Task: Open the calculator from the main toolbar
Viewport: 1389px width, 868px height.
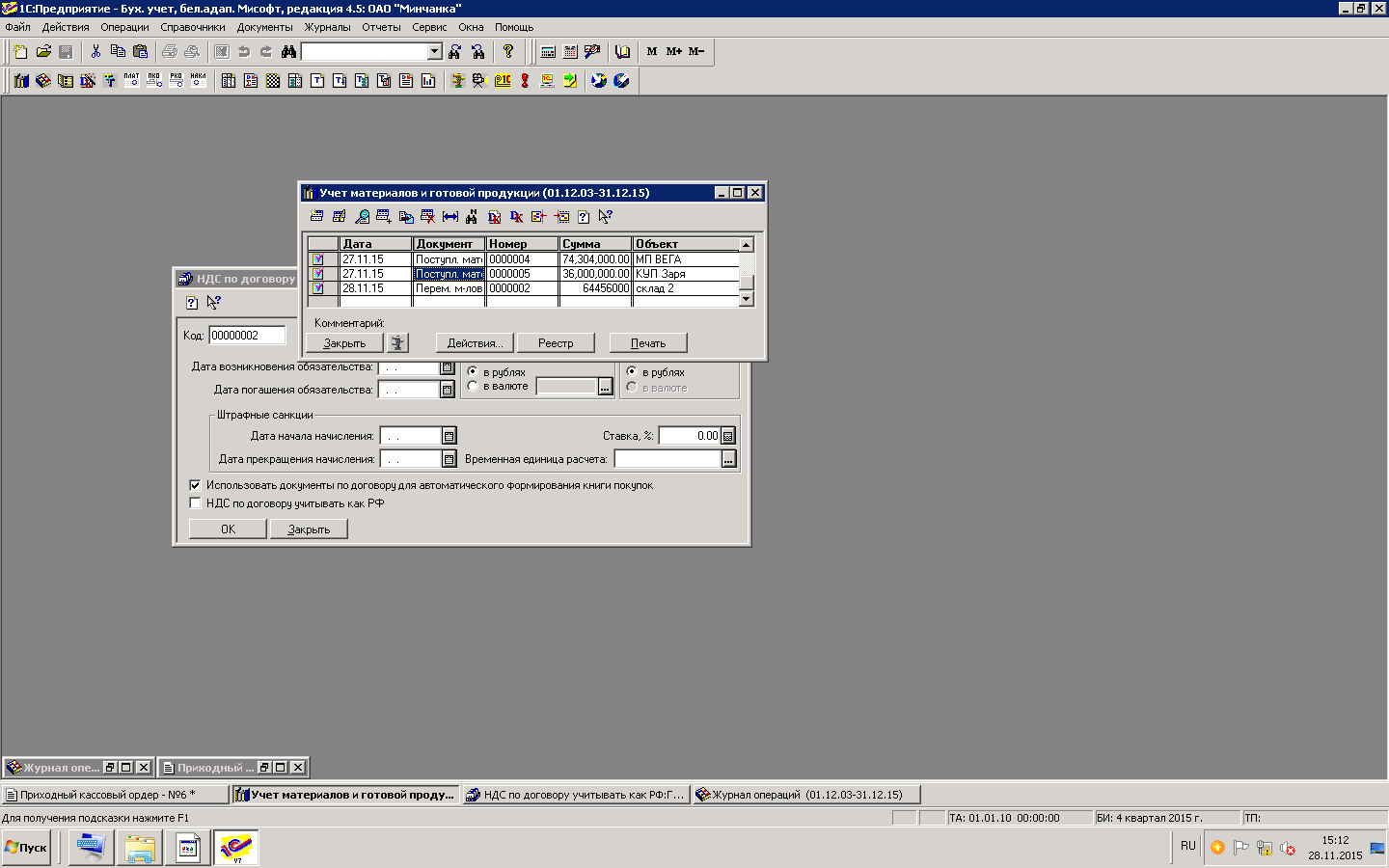Action: click(x=548, y=51)
